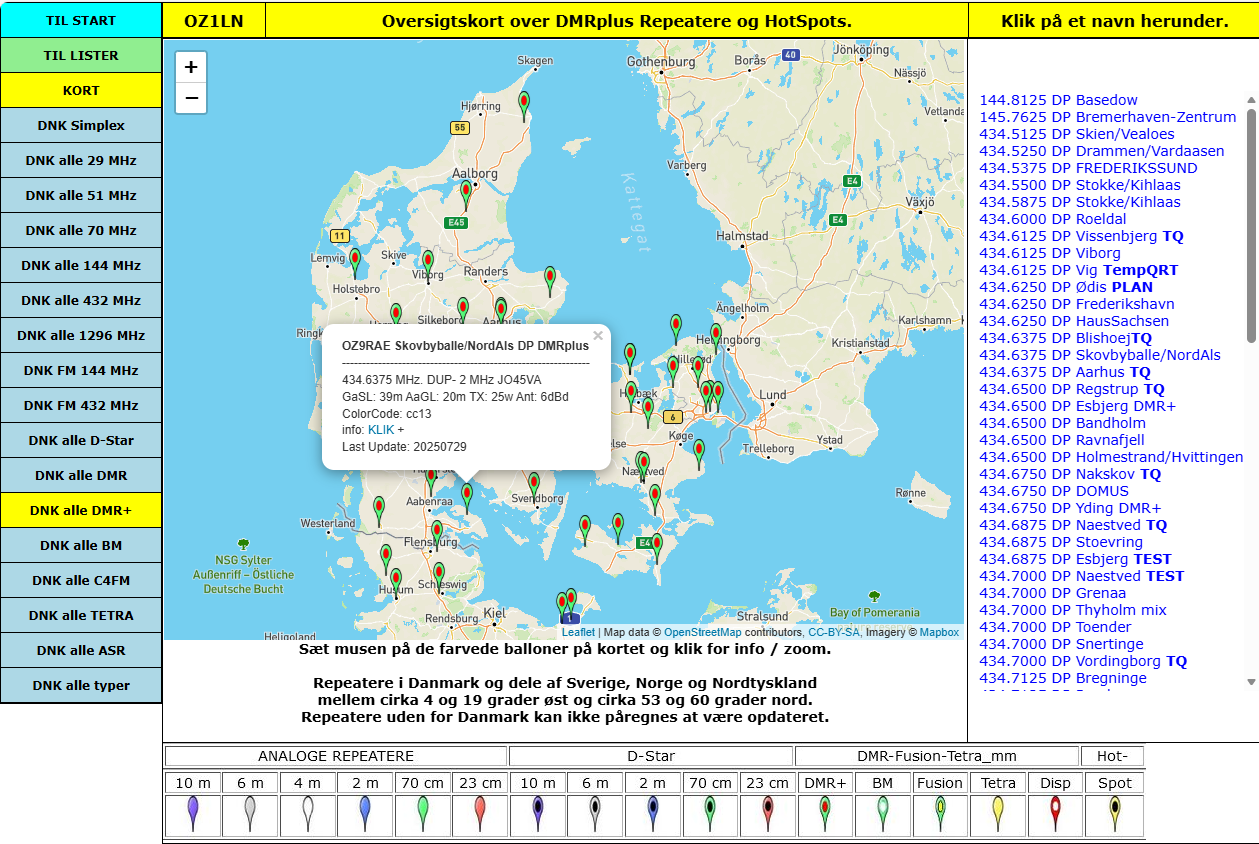
Task: Select 144.8125 DP Basedow from the list
Action: point(1058,100)
